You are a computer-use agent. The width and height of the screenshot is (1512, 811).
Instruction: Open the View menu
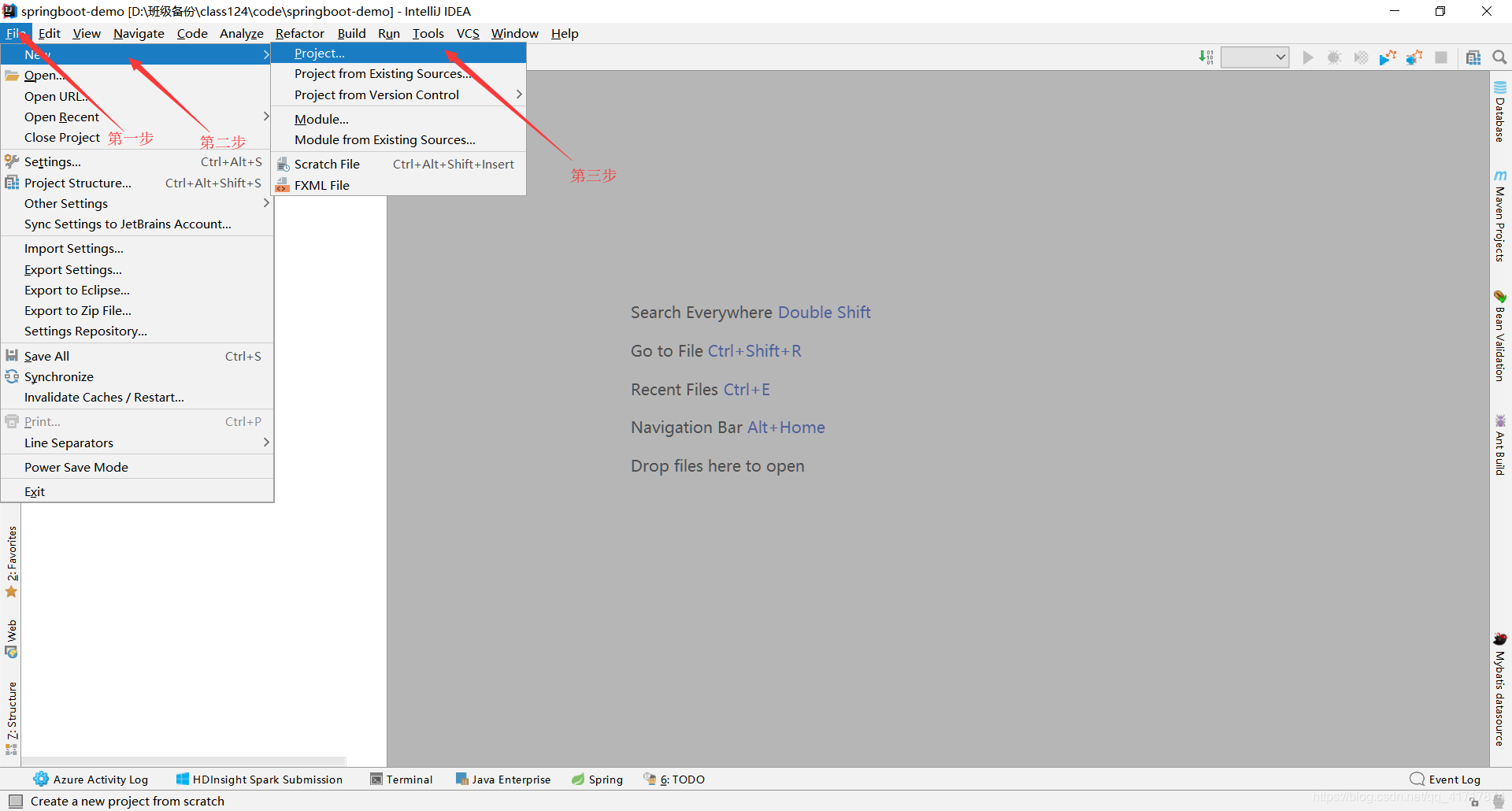pyautogui.click(x=87, y=33)
